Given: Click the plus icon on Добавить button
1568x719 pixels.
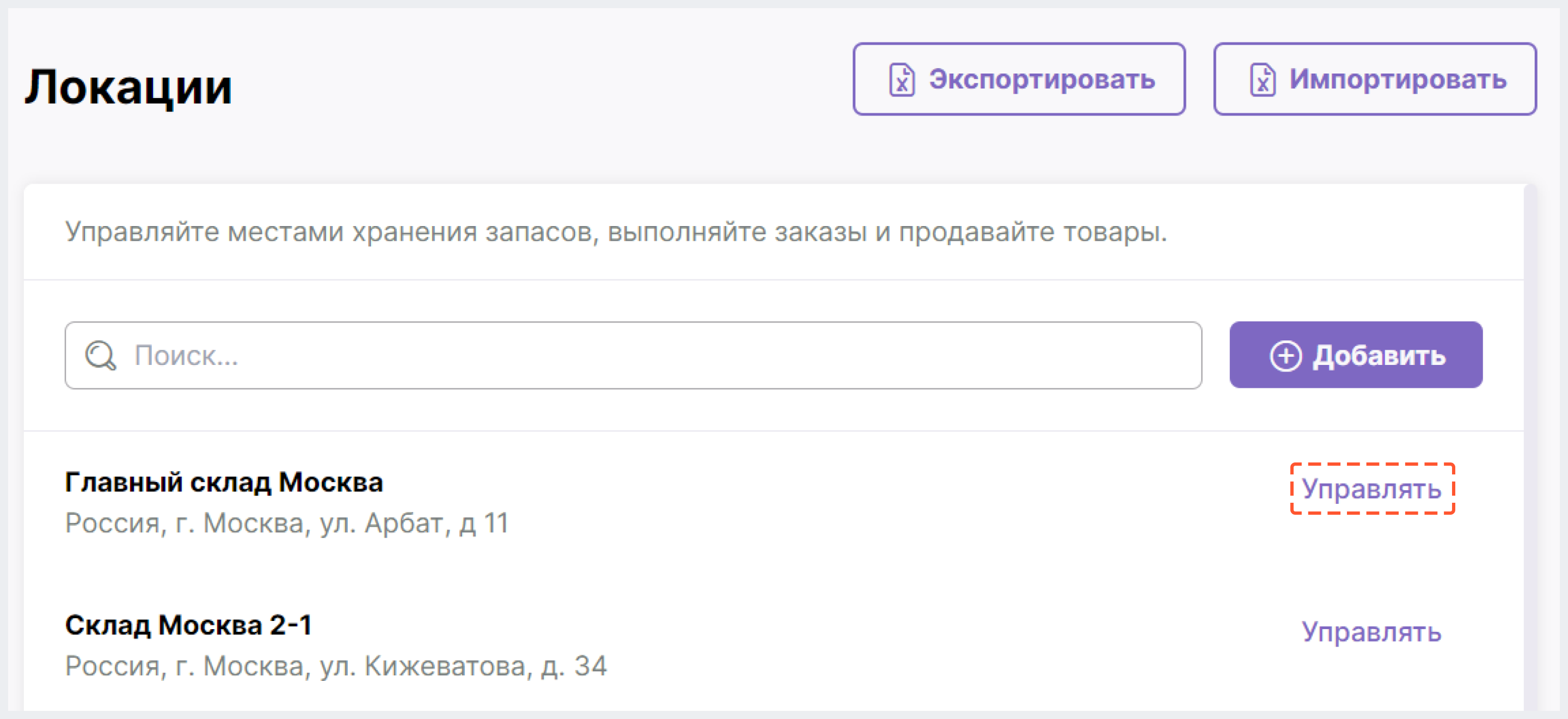Looking at the screenshot, I should click(x=1284, y=355).
